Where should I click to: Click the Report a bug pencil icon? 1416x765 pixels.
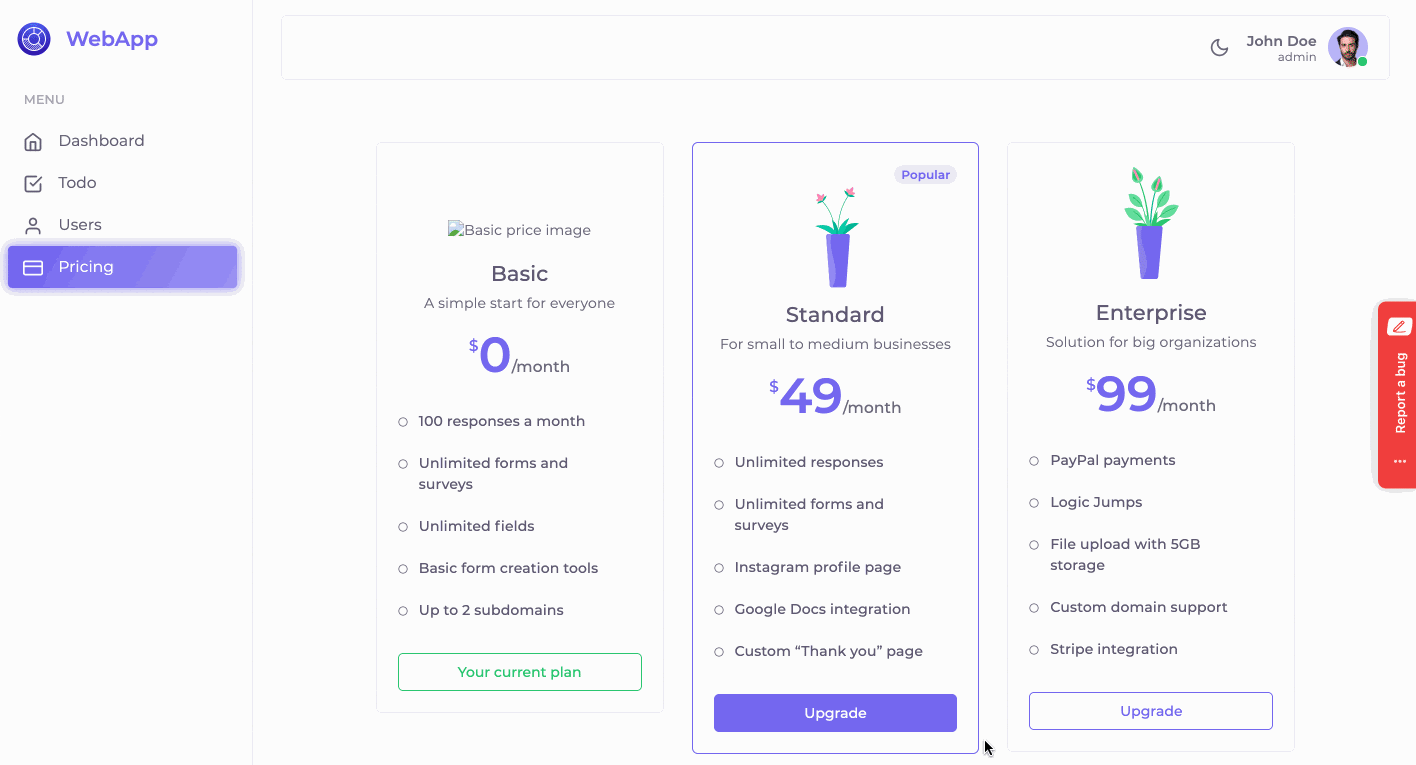(x=1398, y=326)
